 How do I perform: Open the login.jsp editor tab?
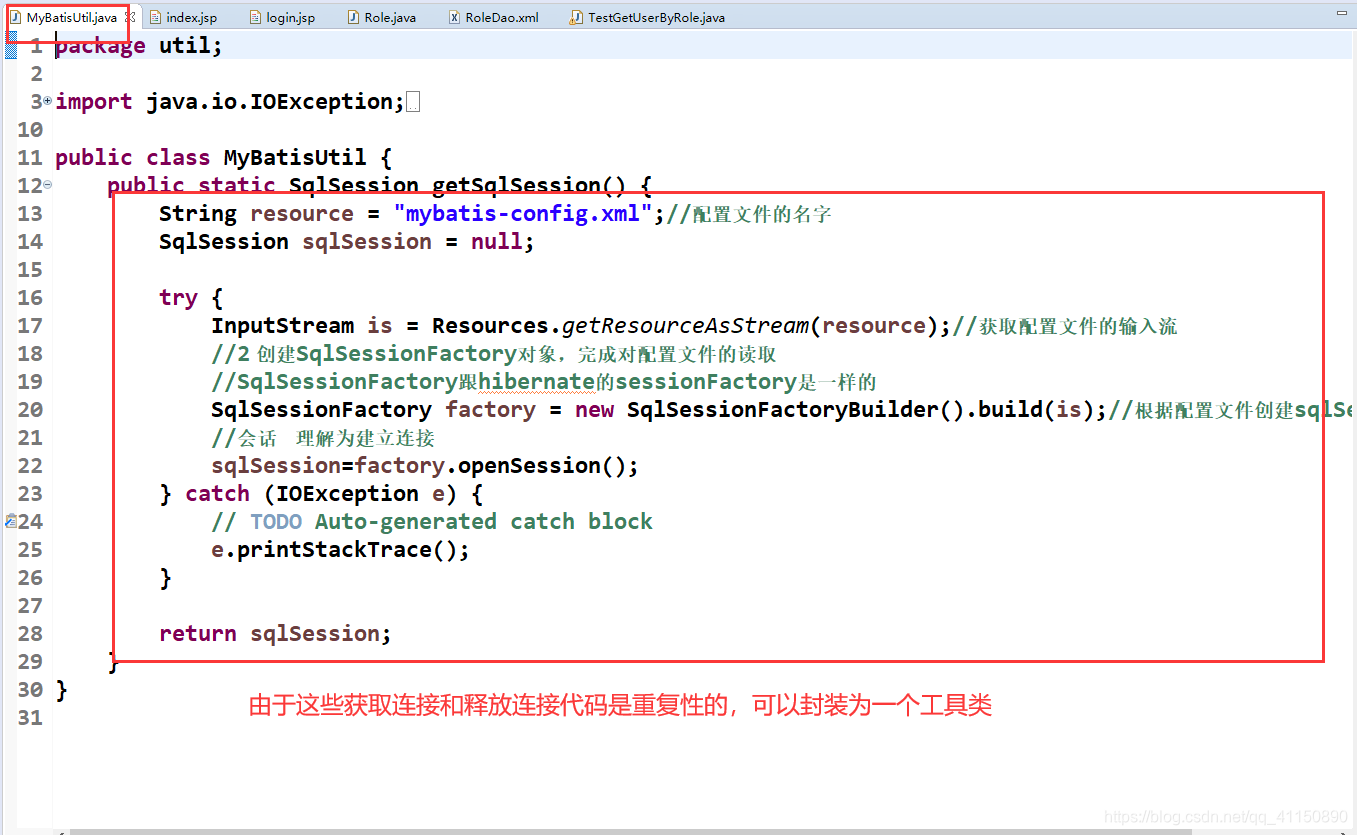click(x=282, y=17)
